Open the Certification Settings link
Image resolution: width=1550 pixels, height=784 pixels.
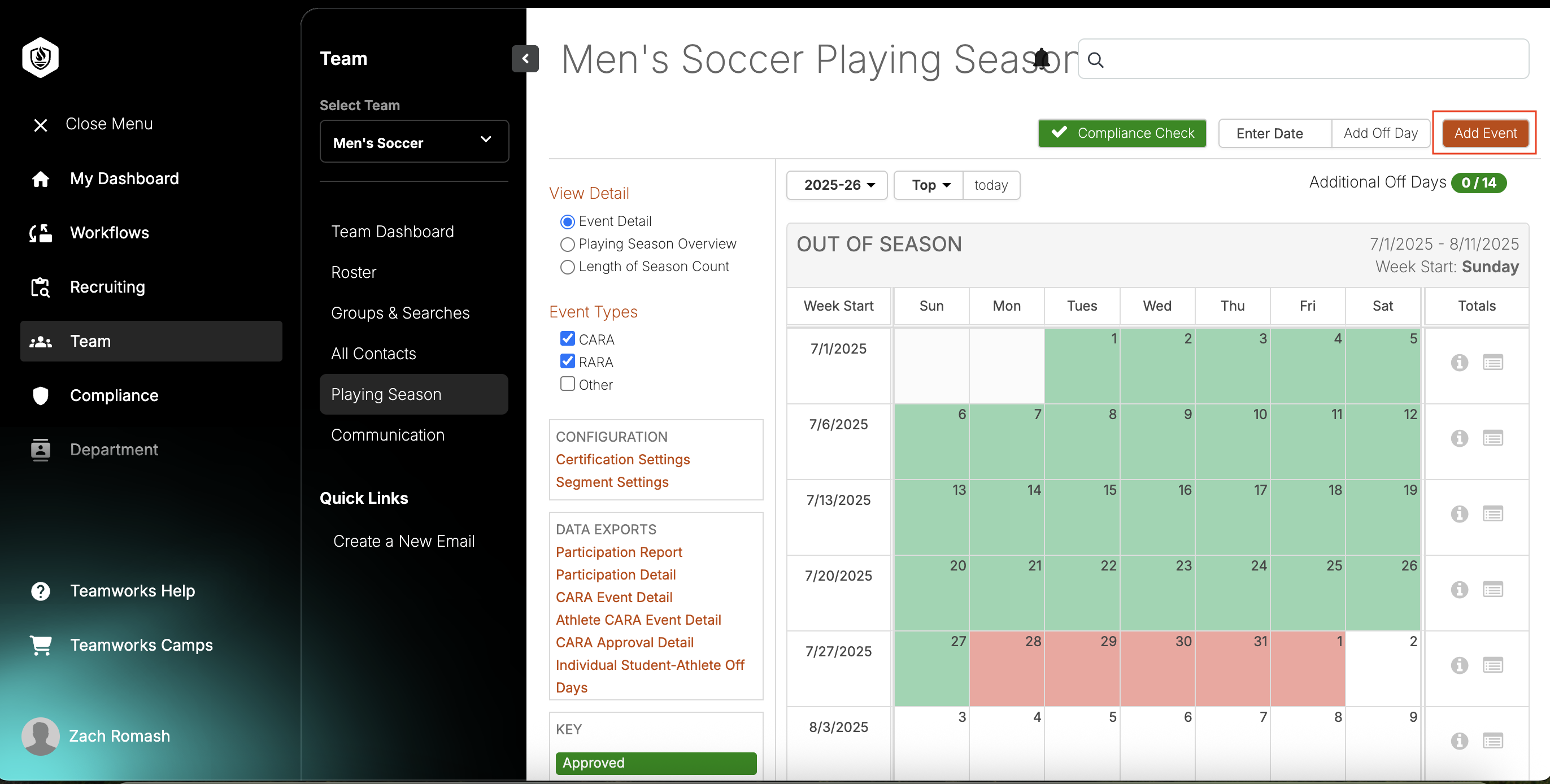pyautogui.click(x=622, y=459)
